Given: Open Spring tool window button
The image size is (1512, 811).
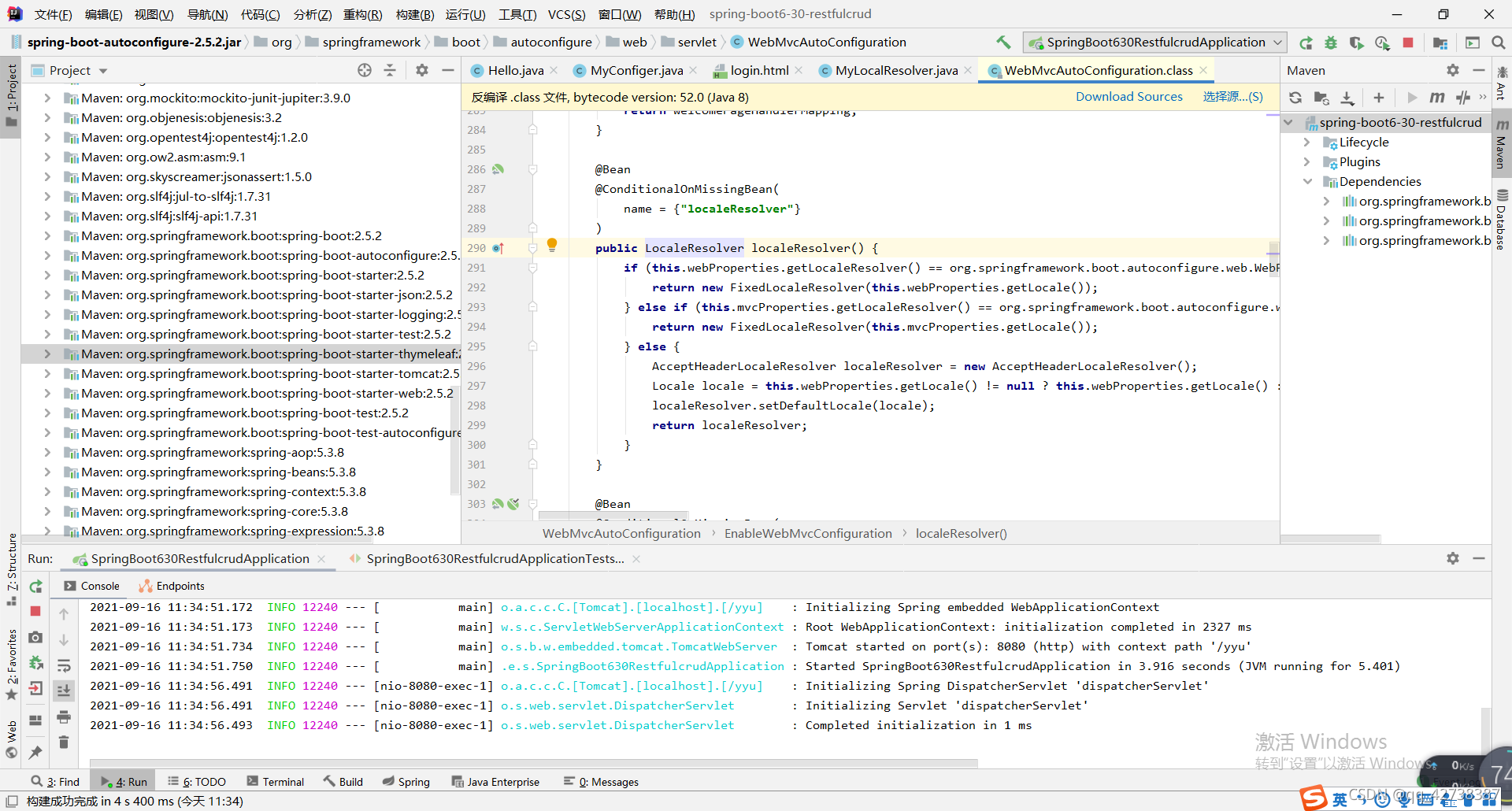Looking at the screenshot, I should 406,782.
